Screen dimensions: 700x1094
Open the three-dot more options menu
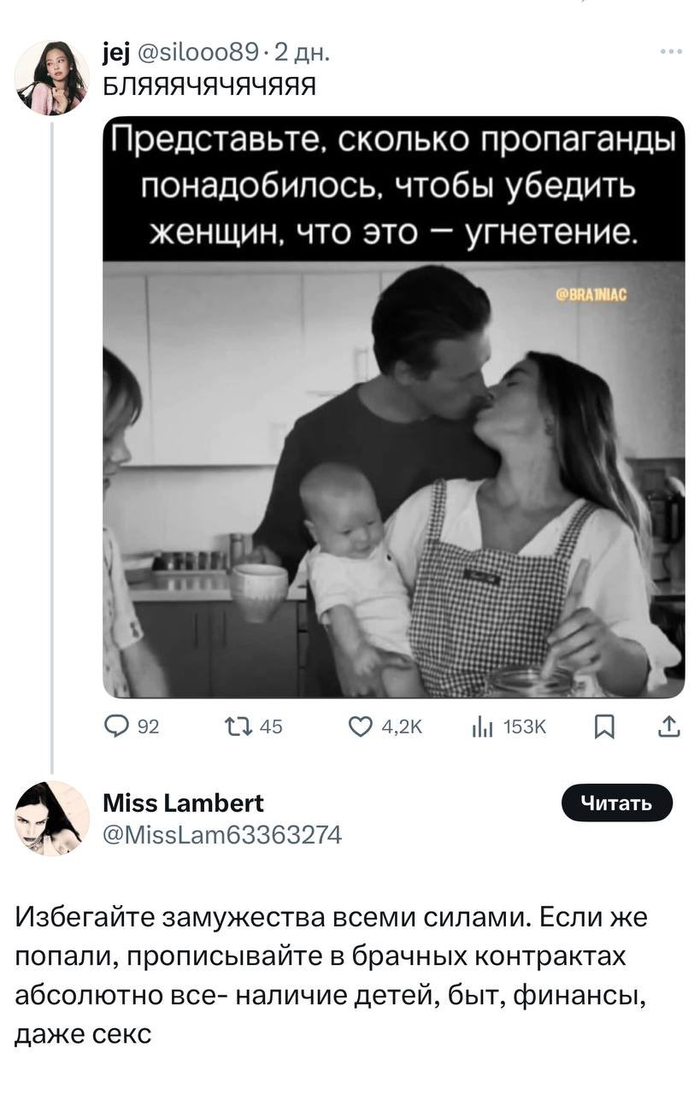(671, 52)
